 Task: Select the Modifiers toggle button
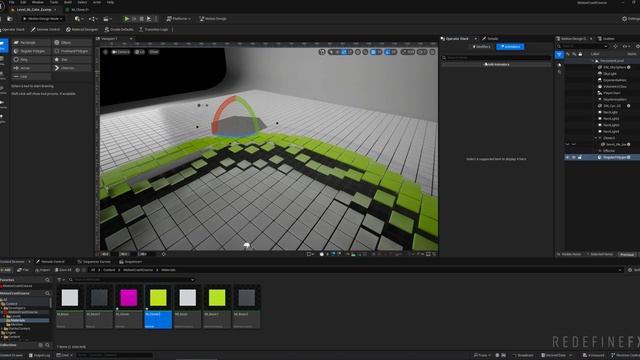tap(482, 47)
